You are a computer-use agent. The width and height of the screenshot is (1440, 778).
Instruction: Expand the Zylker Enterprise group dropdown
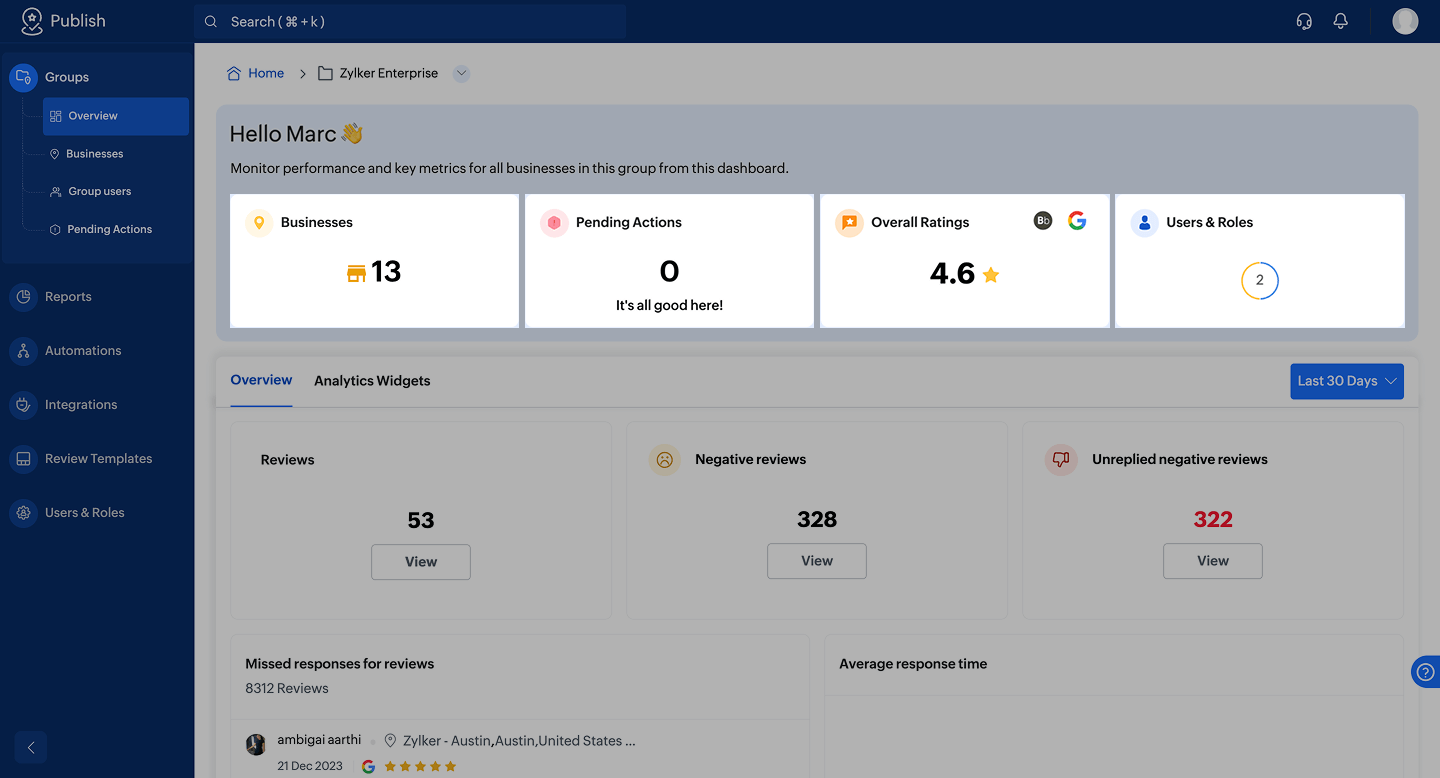[x=461, y=73]
